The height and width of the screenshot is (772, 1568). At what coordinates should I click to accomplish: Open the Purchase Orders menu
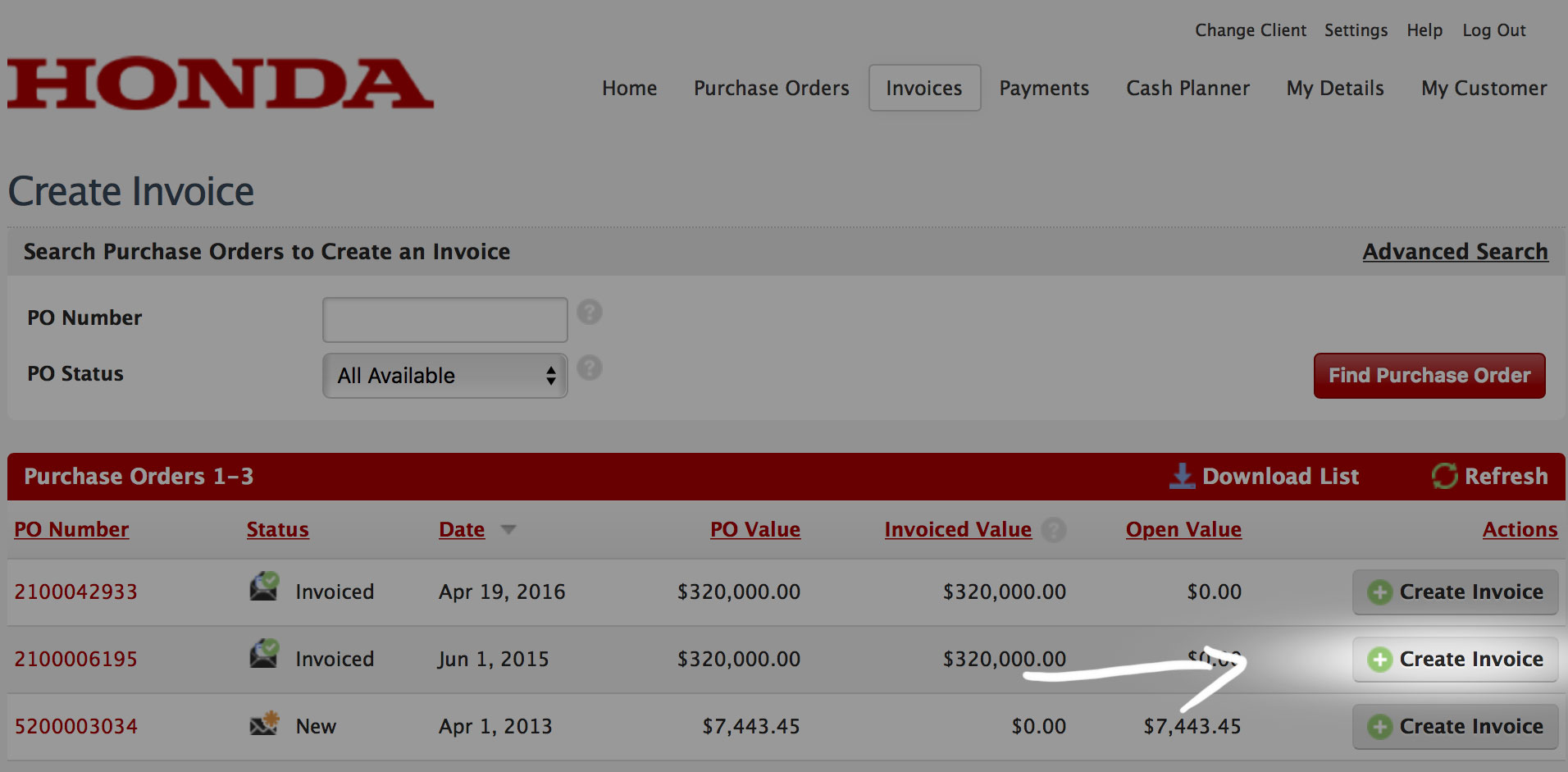pyautogui.click(x=772, y=88)
